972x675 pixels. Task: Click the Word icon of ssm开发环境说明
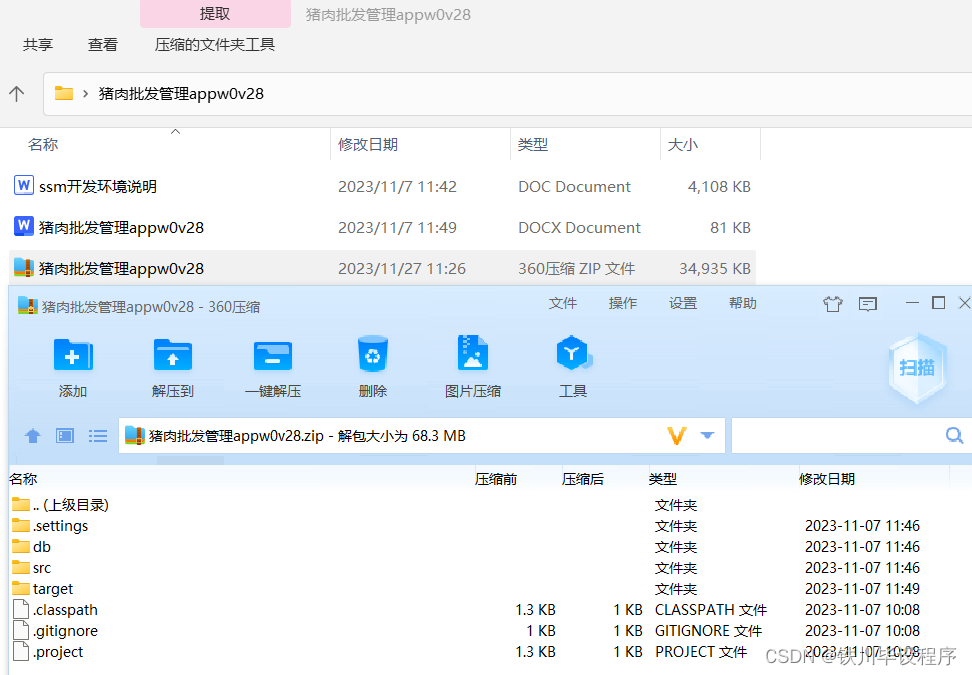(x=24, y=185)
